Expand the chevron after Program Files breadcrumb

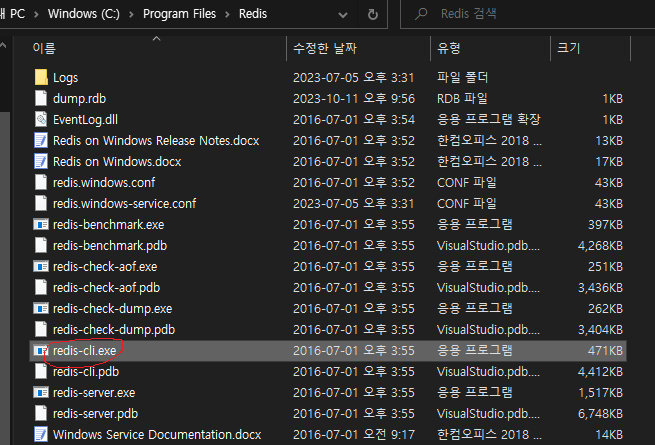pos(228,15)
